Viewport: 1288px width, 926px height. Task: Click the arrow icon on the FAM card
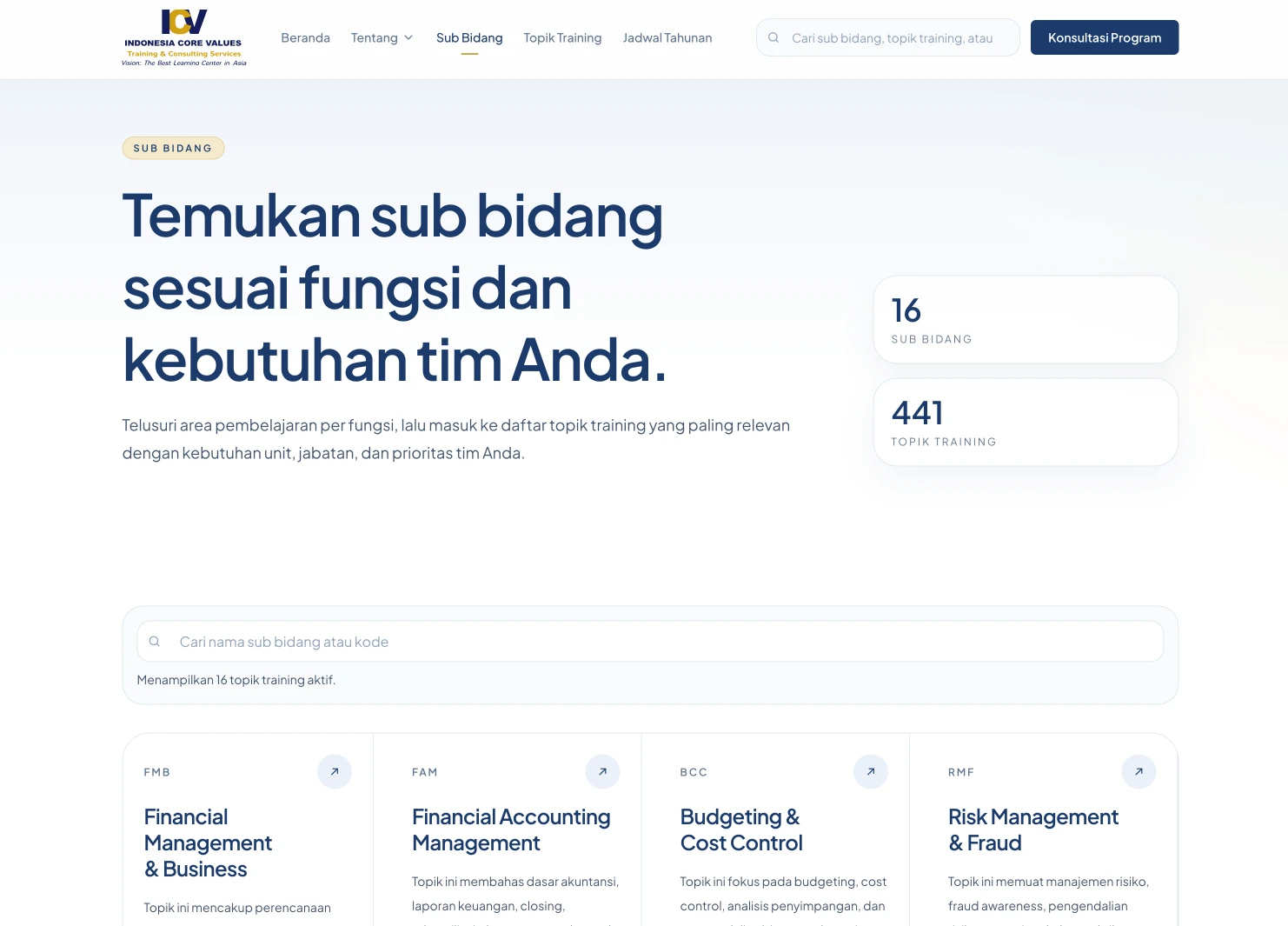[x=602, y=771]
